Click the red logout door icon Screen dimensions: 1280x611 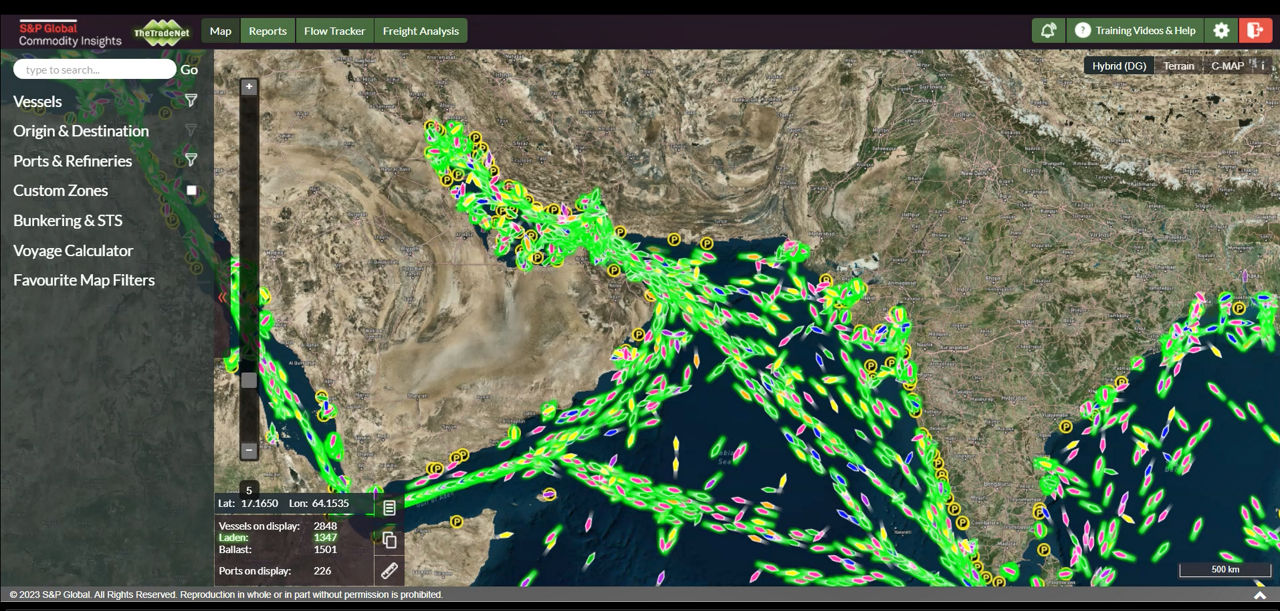(x=1254, y=31)
